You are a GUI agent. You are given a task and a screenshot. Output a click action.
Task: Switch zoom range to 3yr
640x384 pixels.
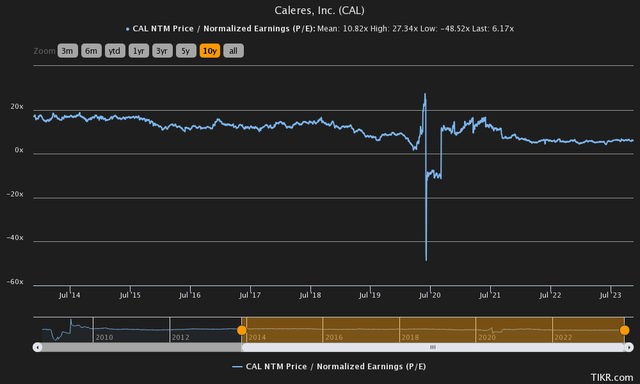click(x=162, y=51)
